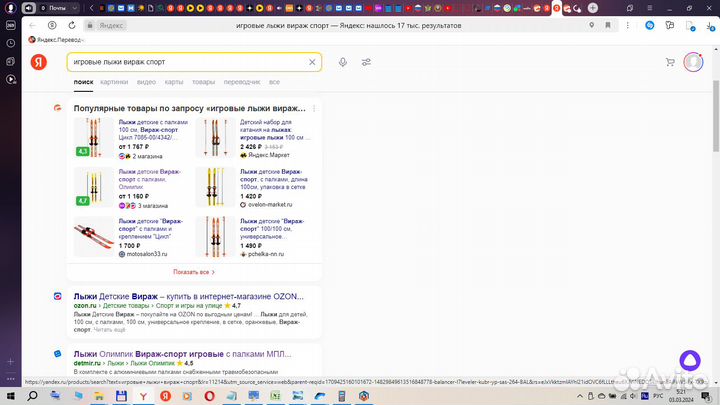Open the Alice voice assistant button
This screenshot has height=405, width=720.
pos(690,360)
